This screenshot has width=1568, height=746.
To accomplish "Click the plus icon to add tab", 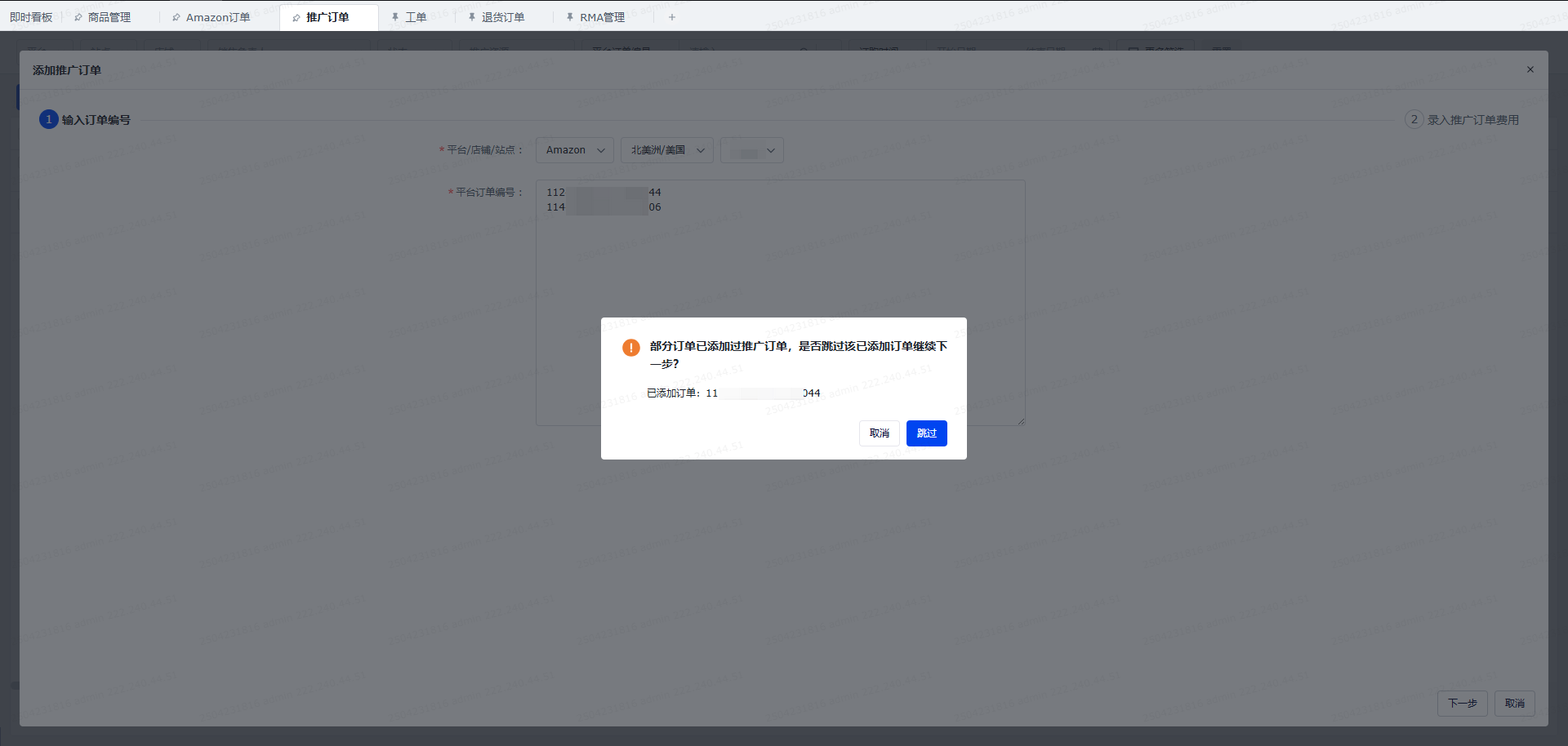I will coord(672,17).
